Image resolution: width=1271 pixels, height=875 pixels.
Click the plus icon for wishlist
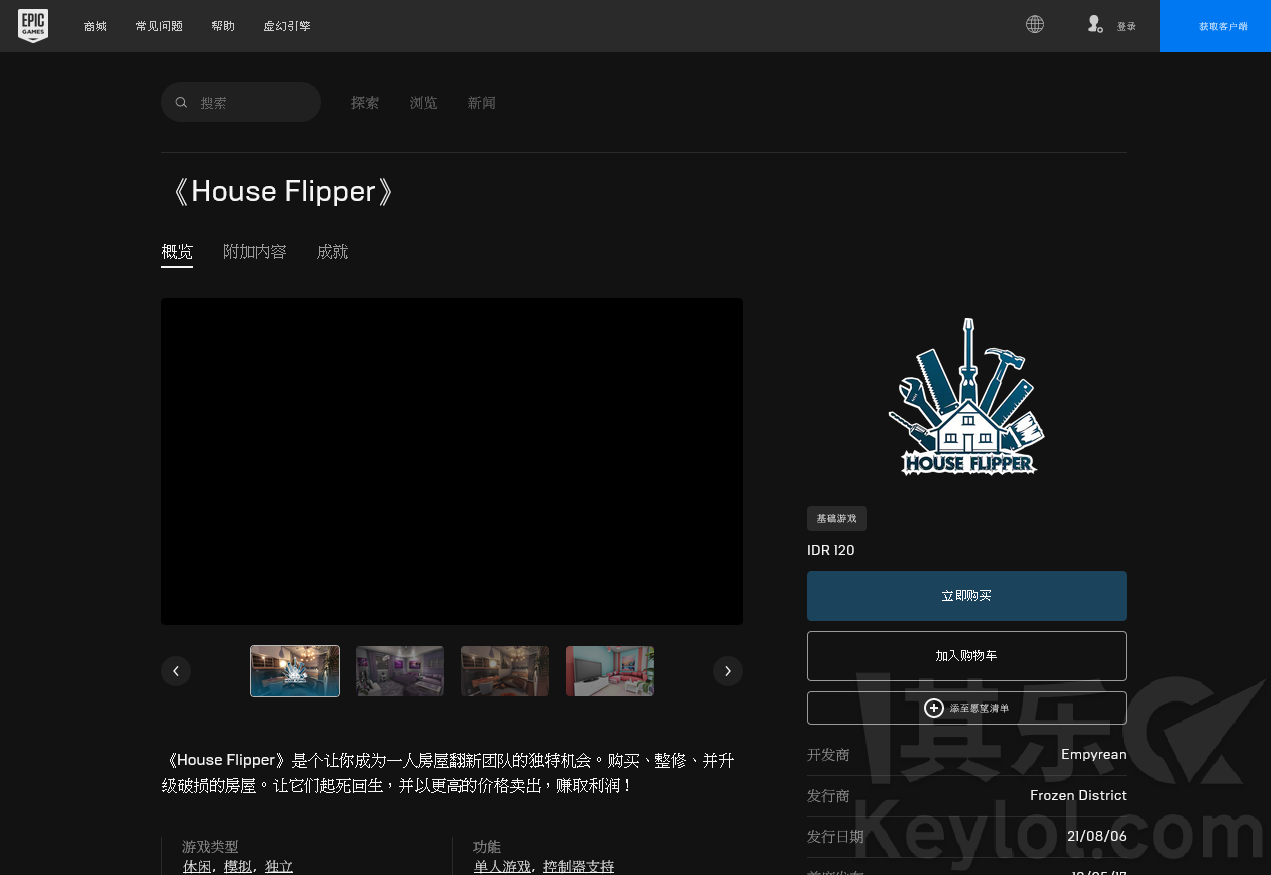(x=934, y=708)
